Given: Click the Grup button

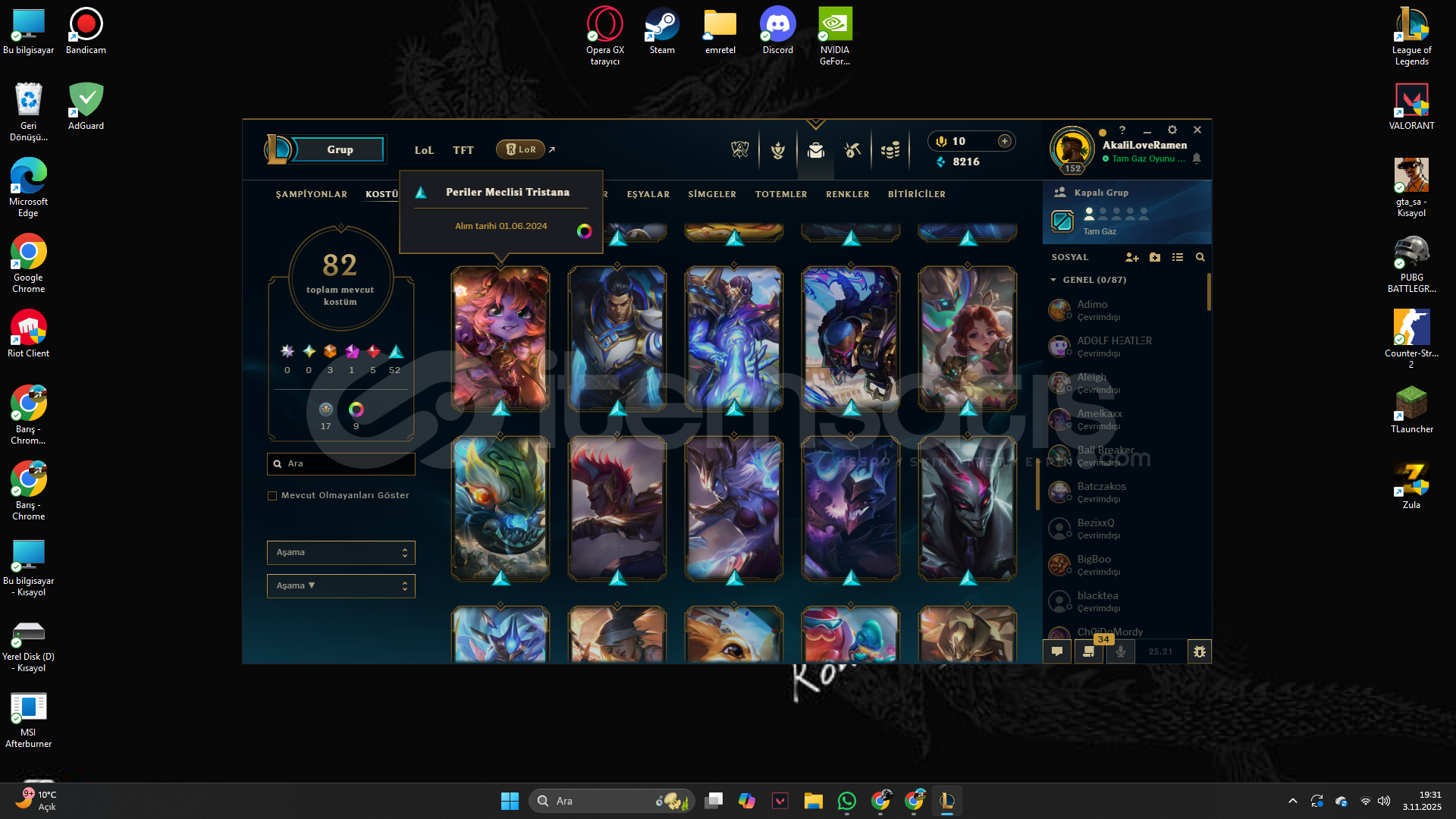Looking at the screenshot, I should [x=339, y=150].
